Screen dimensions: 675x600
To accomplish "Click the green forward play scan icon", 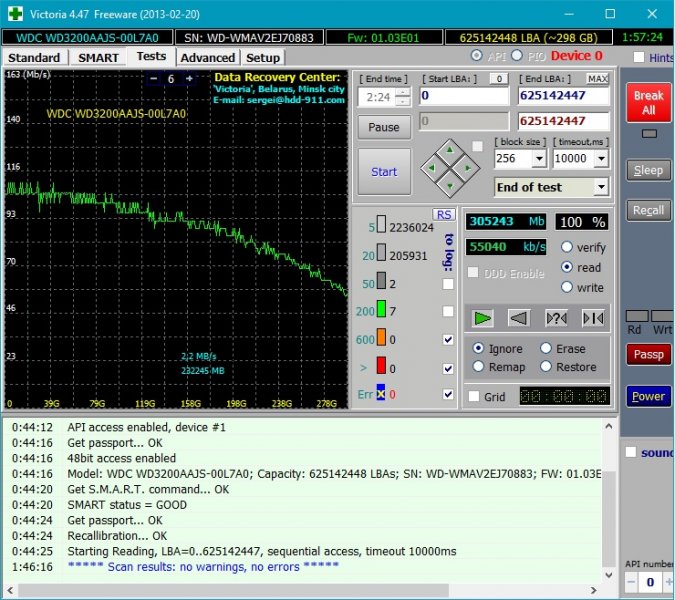I will tap(484, 318).
